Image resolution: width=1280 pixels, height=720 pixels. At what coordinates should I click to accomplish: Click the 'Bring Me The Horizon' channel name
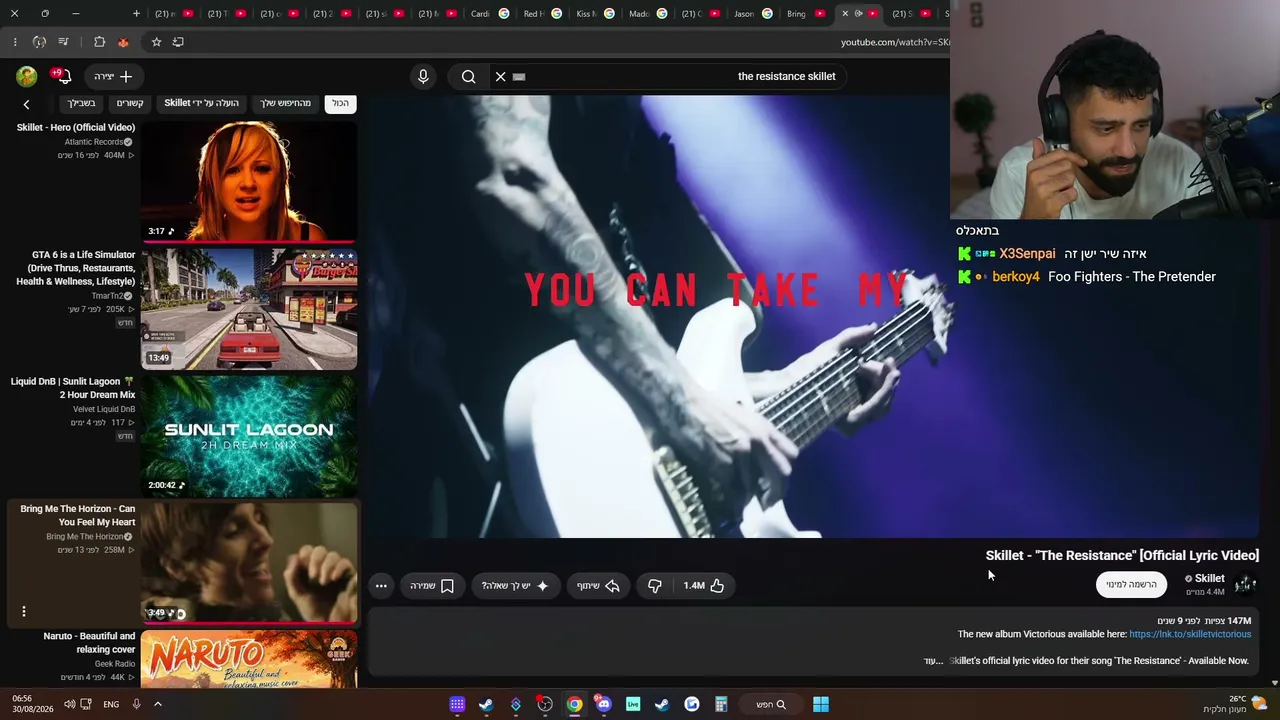tap(84, 537)
